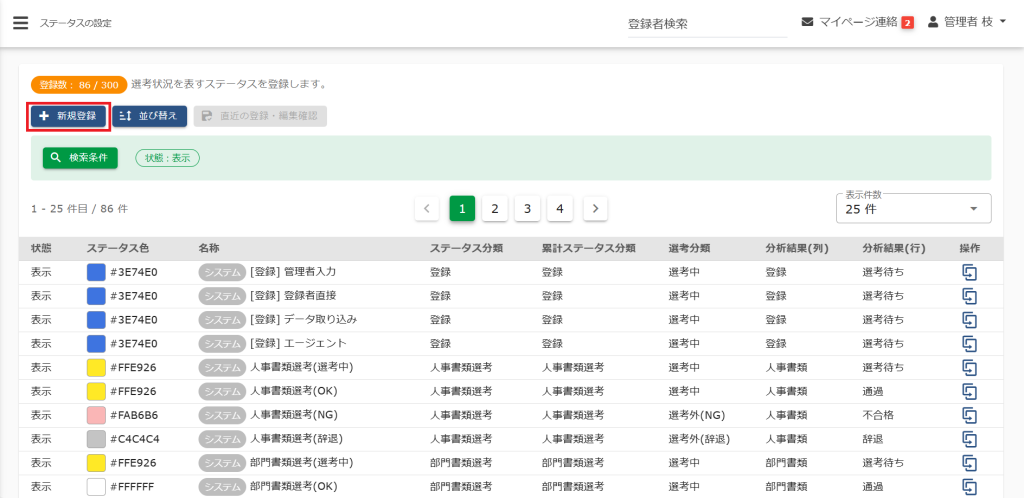Click the pink #FAB6B6 color swatch

96,415
